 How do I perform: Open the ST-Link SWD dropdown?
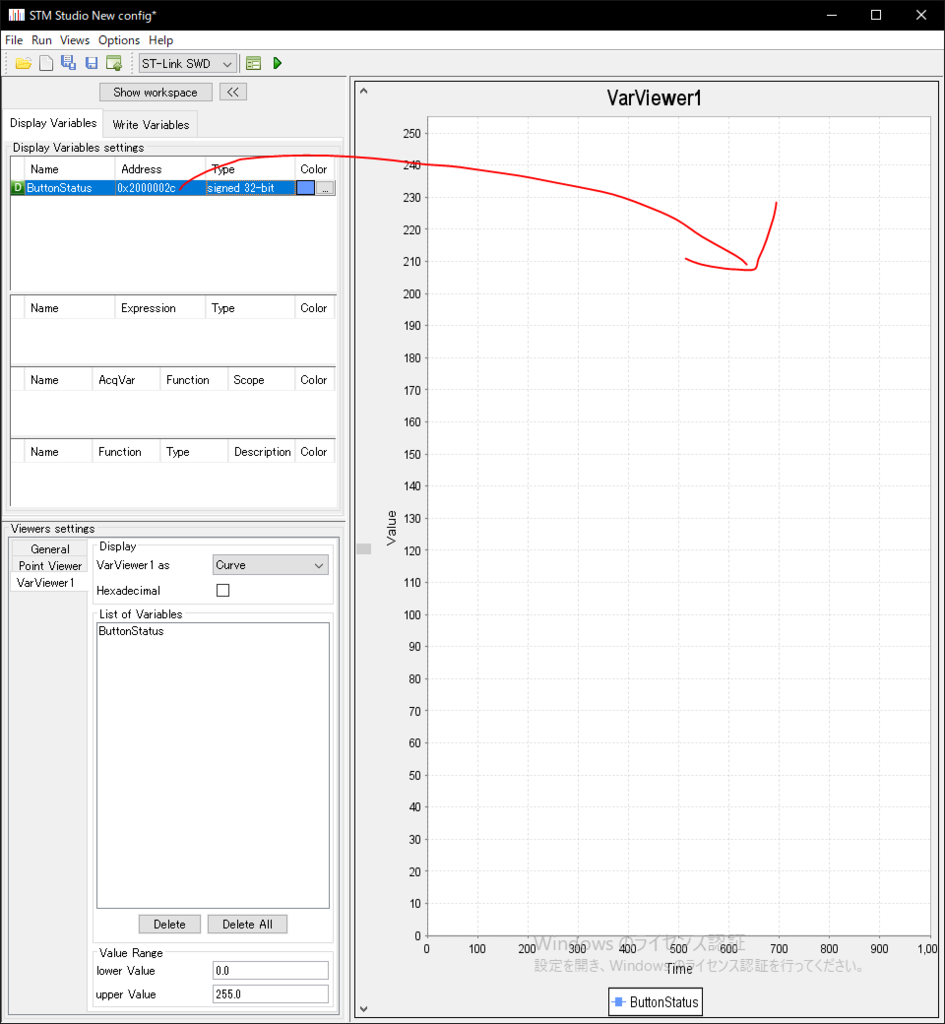point(187,63)
